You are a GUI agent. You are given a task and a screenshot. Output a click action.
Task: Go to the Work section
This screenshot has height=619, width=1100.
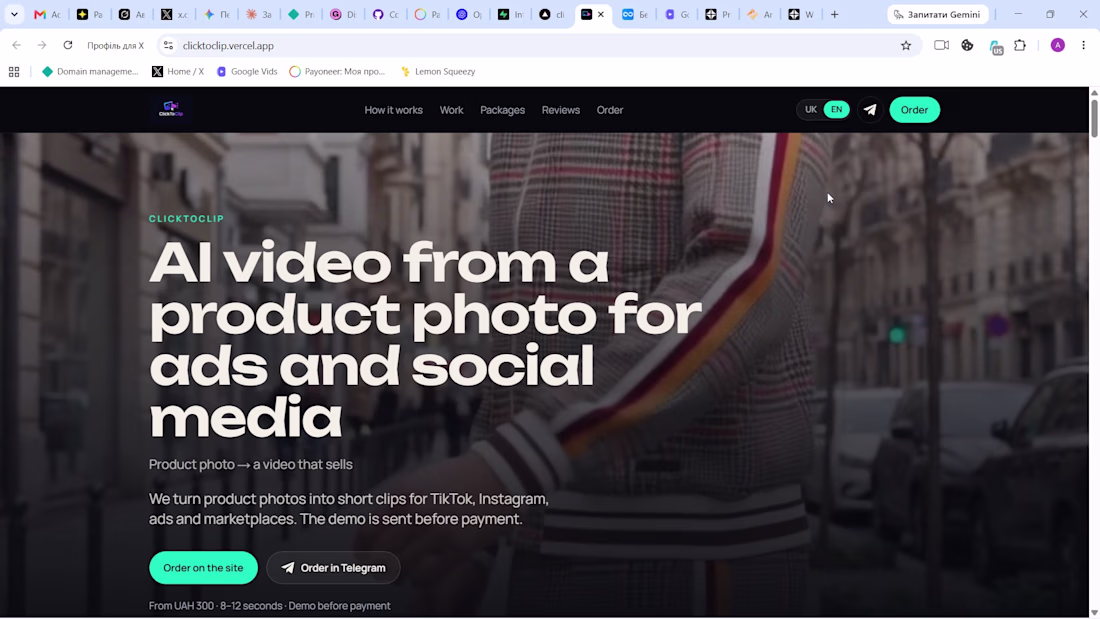(x=451, y=110)
